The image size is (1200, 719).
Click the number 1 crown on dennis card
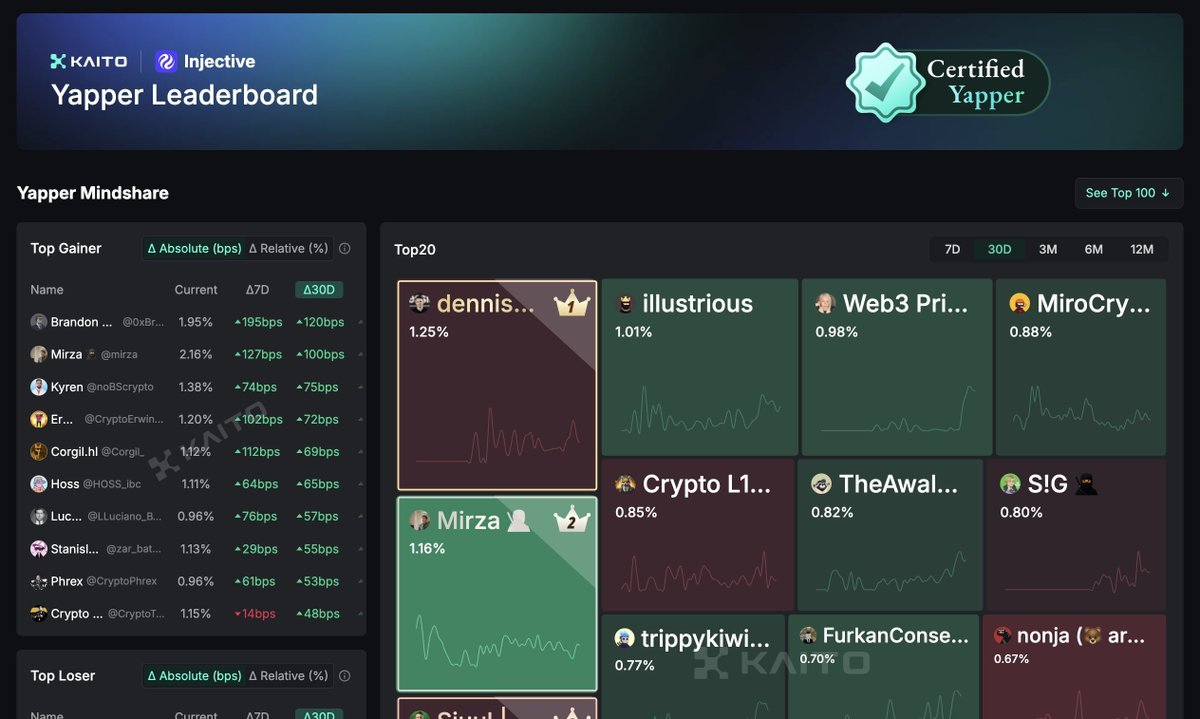point(572,303)
